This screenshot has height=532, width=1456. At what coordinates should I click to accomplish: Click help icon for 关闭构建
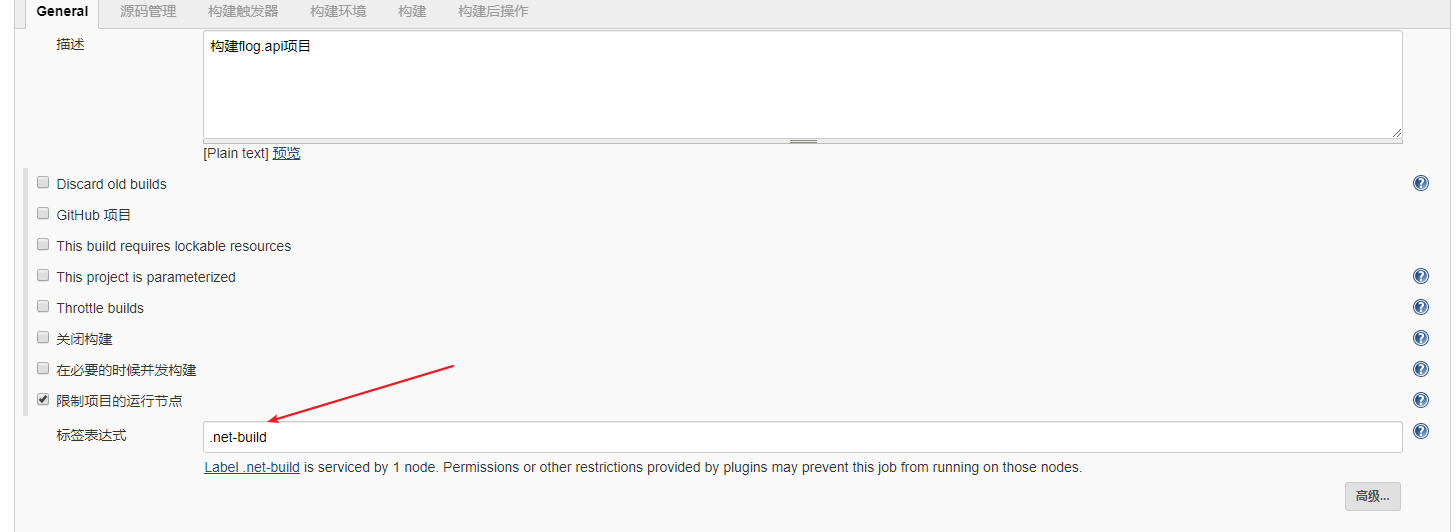point(1420,339)
